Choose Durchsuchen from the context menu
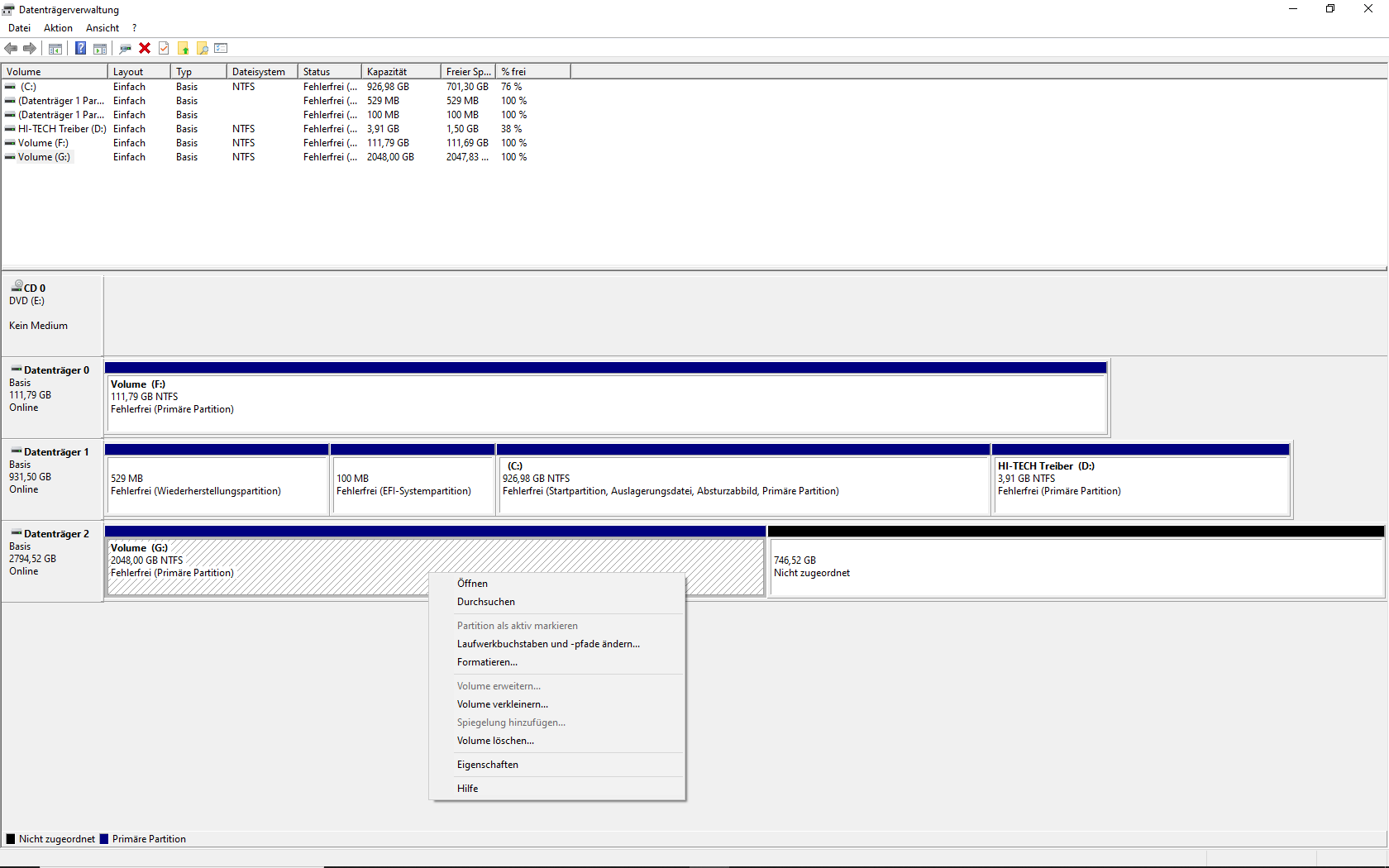 pyautogui.click(x=557, y=602)
